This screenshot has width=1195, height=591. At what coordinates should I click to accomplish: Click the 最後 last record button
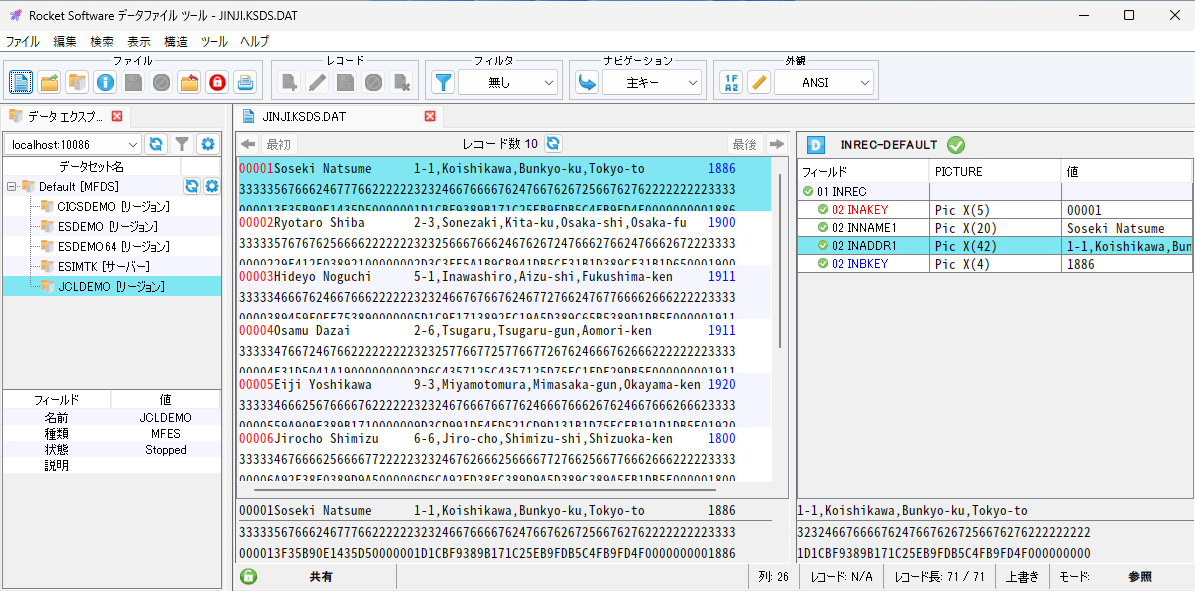click(744, 144)
